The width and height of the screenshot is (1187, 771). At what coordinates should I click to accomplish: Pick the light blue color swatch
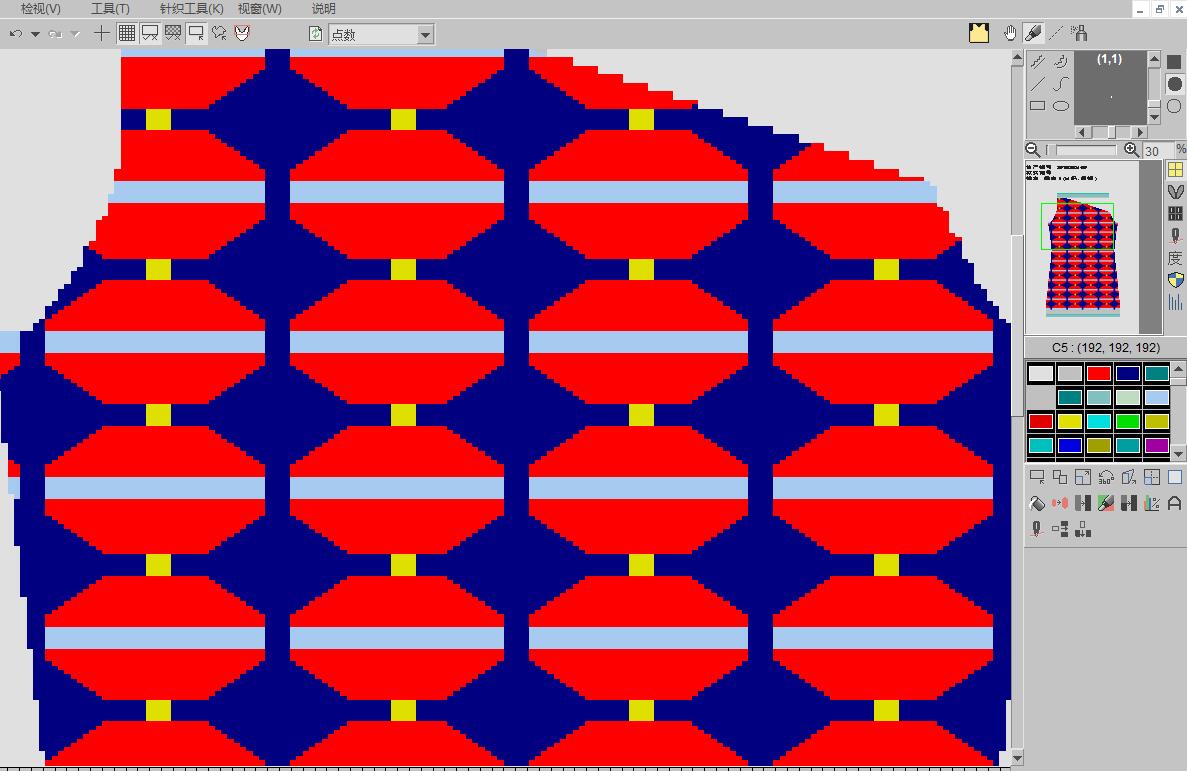[1156, 397]
